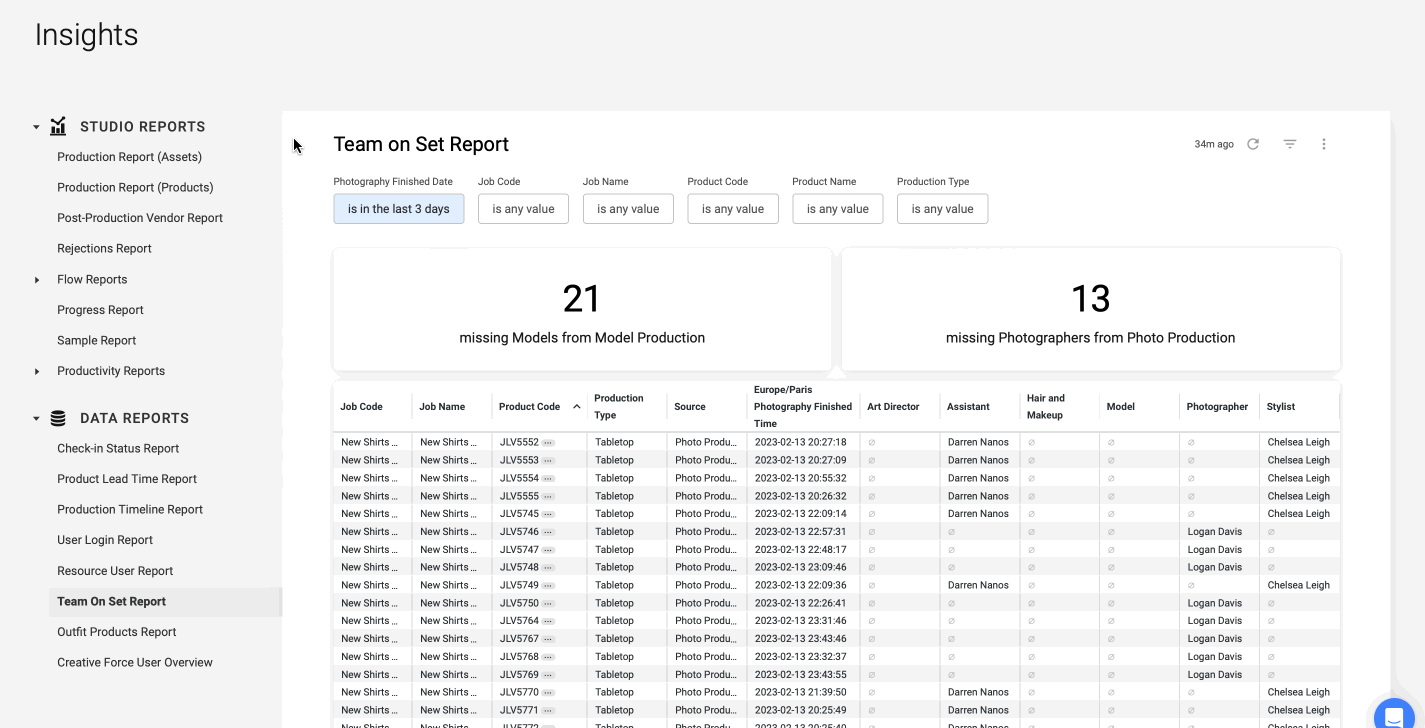Open the Job Code filter dropdown
Viewport: 1425px width, 728px height.
[x=523, y=209]
